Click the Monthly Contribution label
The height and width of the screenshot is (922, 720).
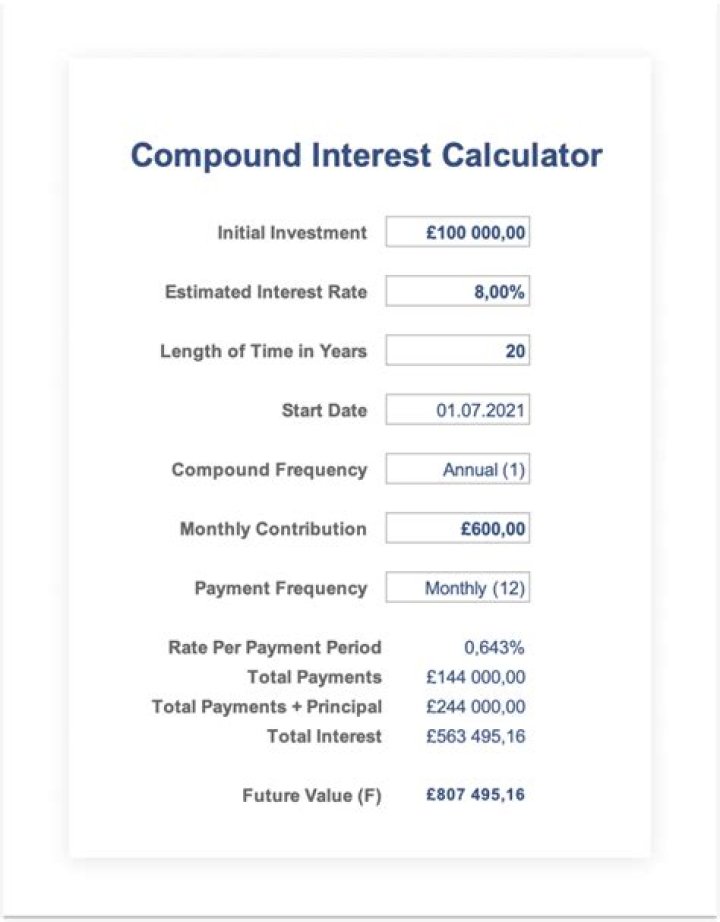point(273,529)
